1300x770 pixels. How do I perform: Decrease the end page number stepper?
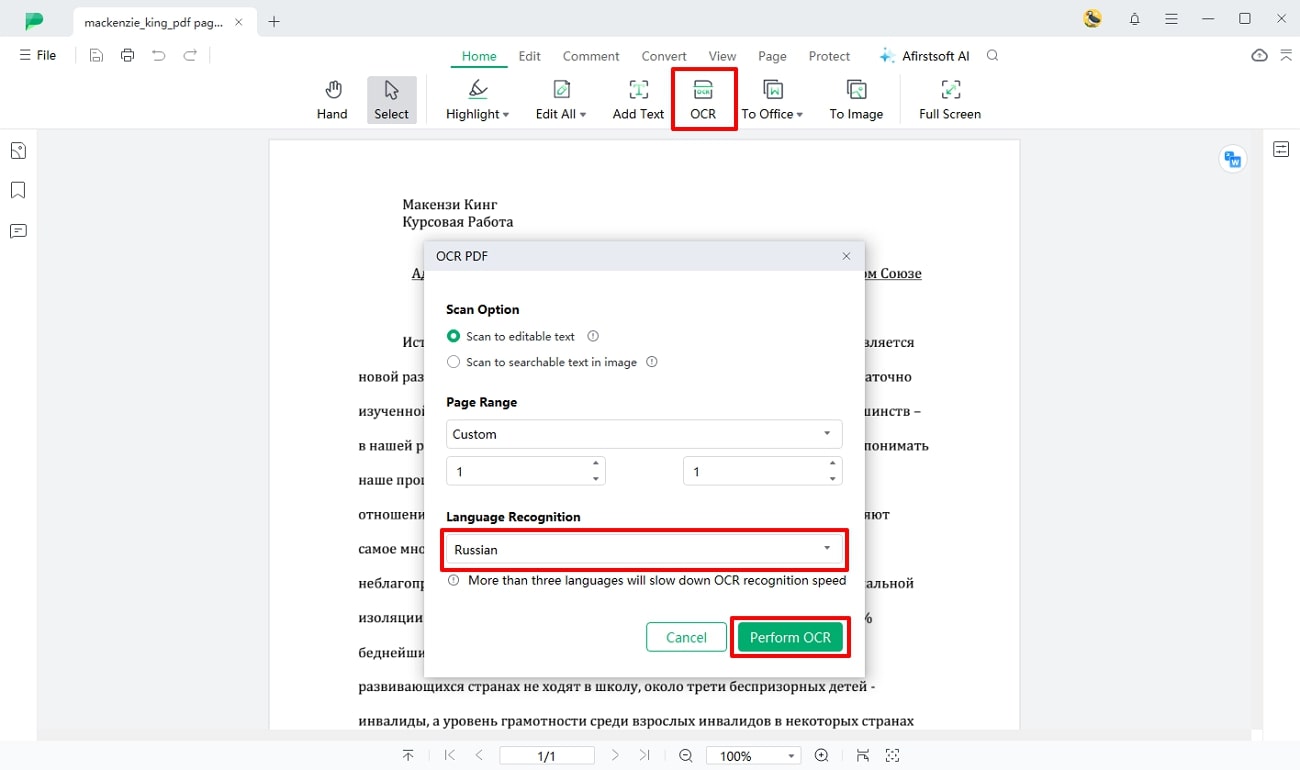[833, 478]
